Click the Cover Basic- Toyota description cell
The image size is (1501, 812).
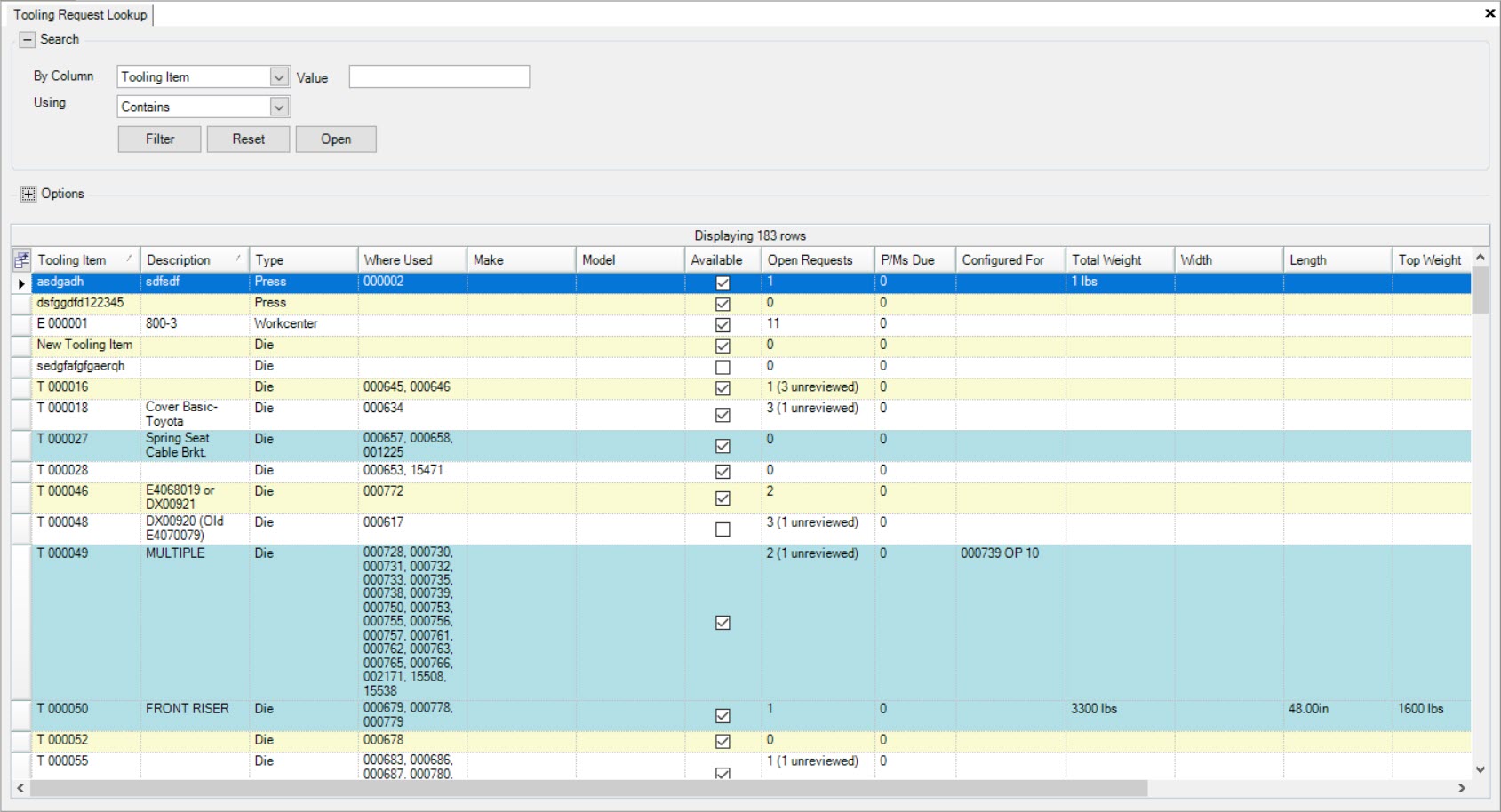195,415
